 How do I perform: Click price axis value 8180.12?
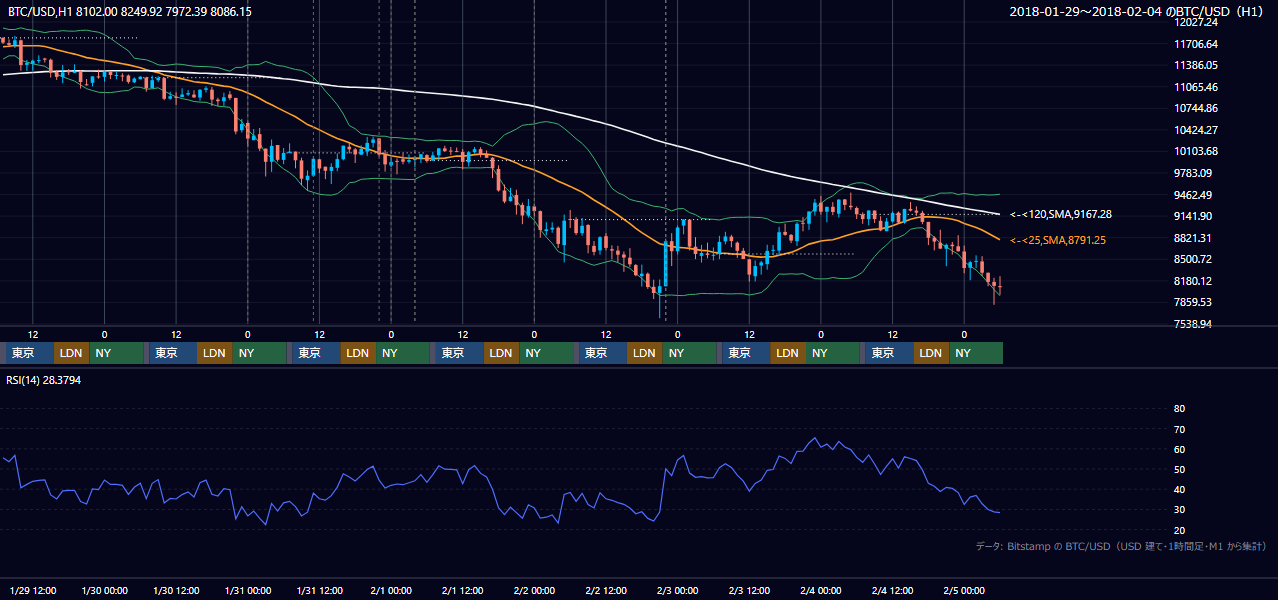(1195, 281)
